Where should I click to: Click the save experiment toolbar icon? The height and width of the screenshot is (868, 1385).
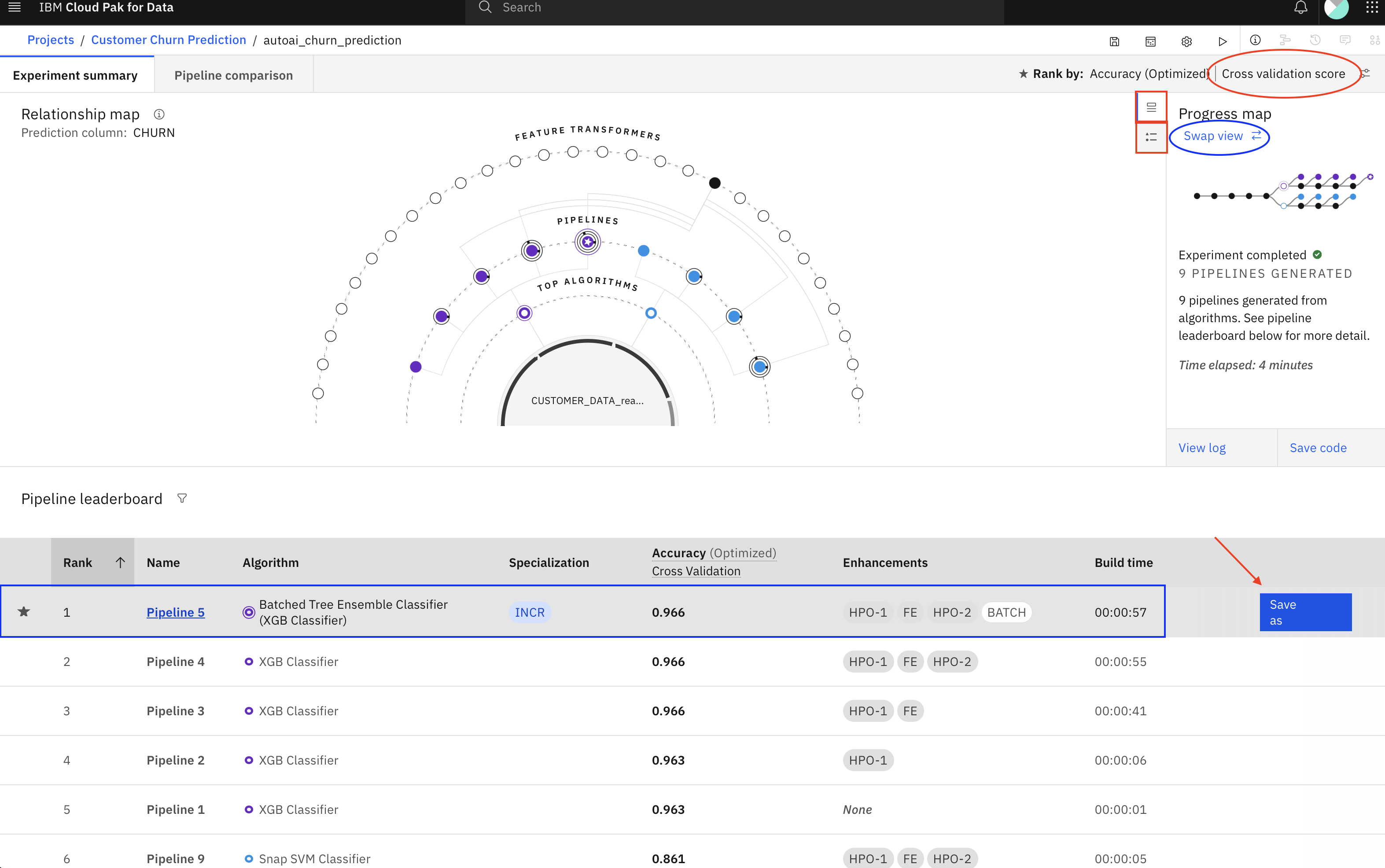pos(1114,41)
